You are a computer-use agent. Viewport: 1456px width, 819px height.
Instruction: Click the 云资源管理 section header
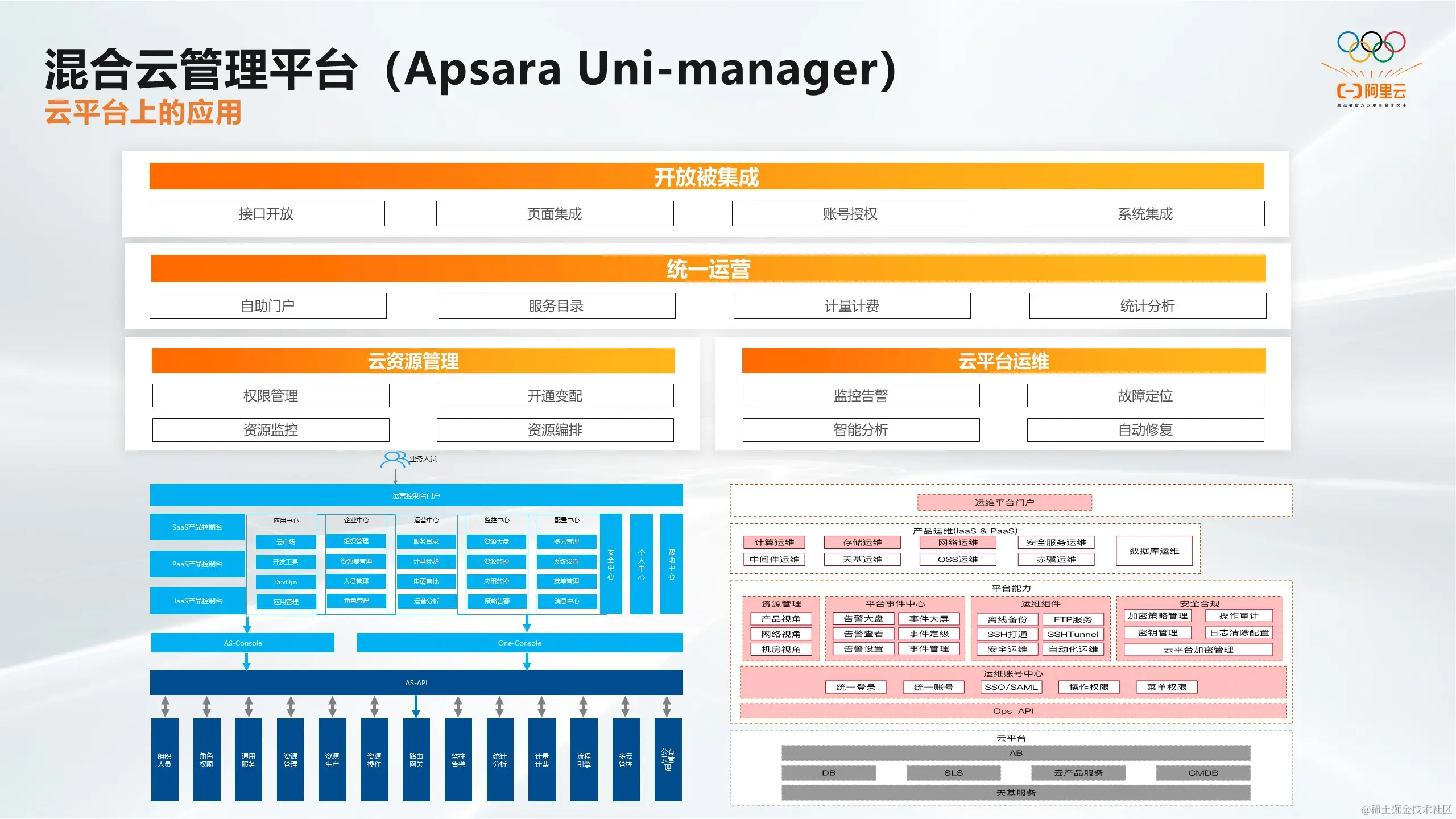point(413,361)
